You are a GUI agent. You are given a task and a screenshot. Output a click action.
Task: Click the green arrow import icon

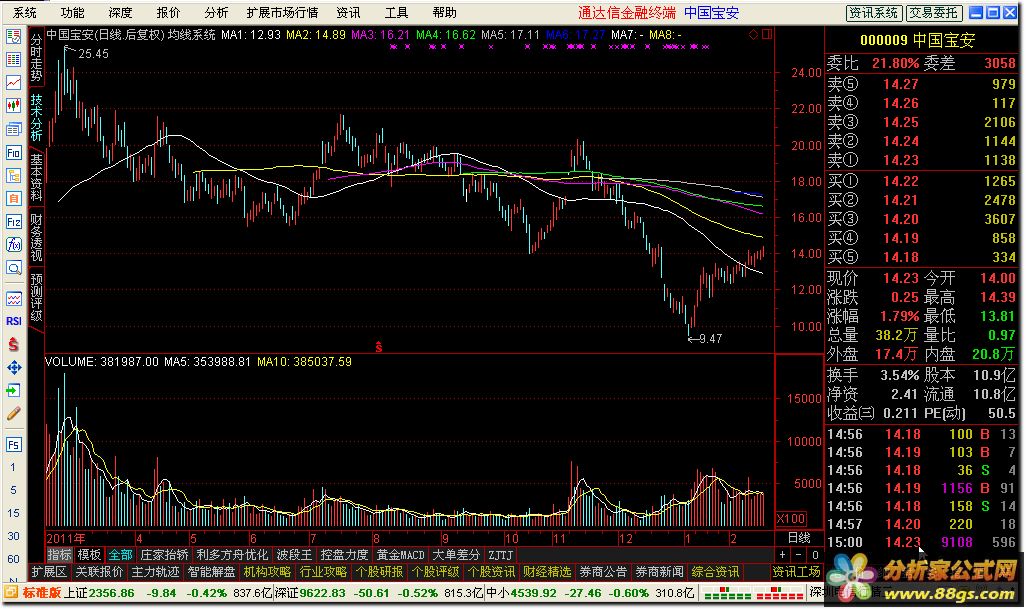point(14,391)
